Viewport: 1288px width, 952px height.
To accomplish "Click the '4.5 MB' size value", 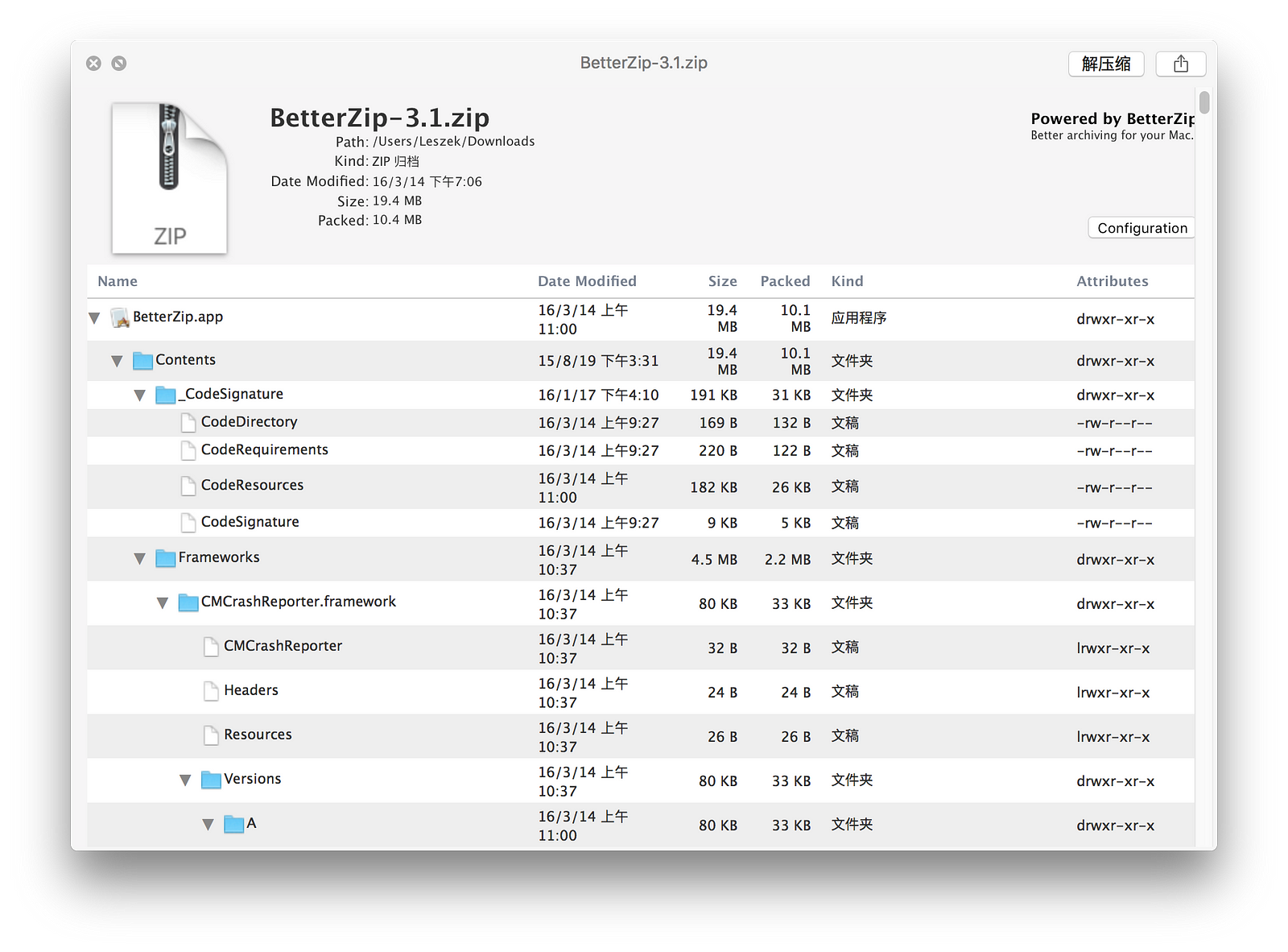I will click(714, 559).
